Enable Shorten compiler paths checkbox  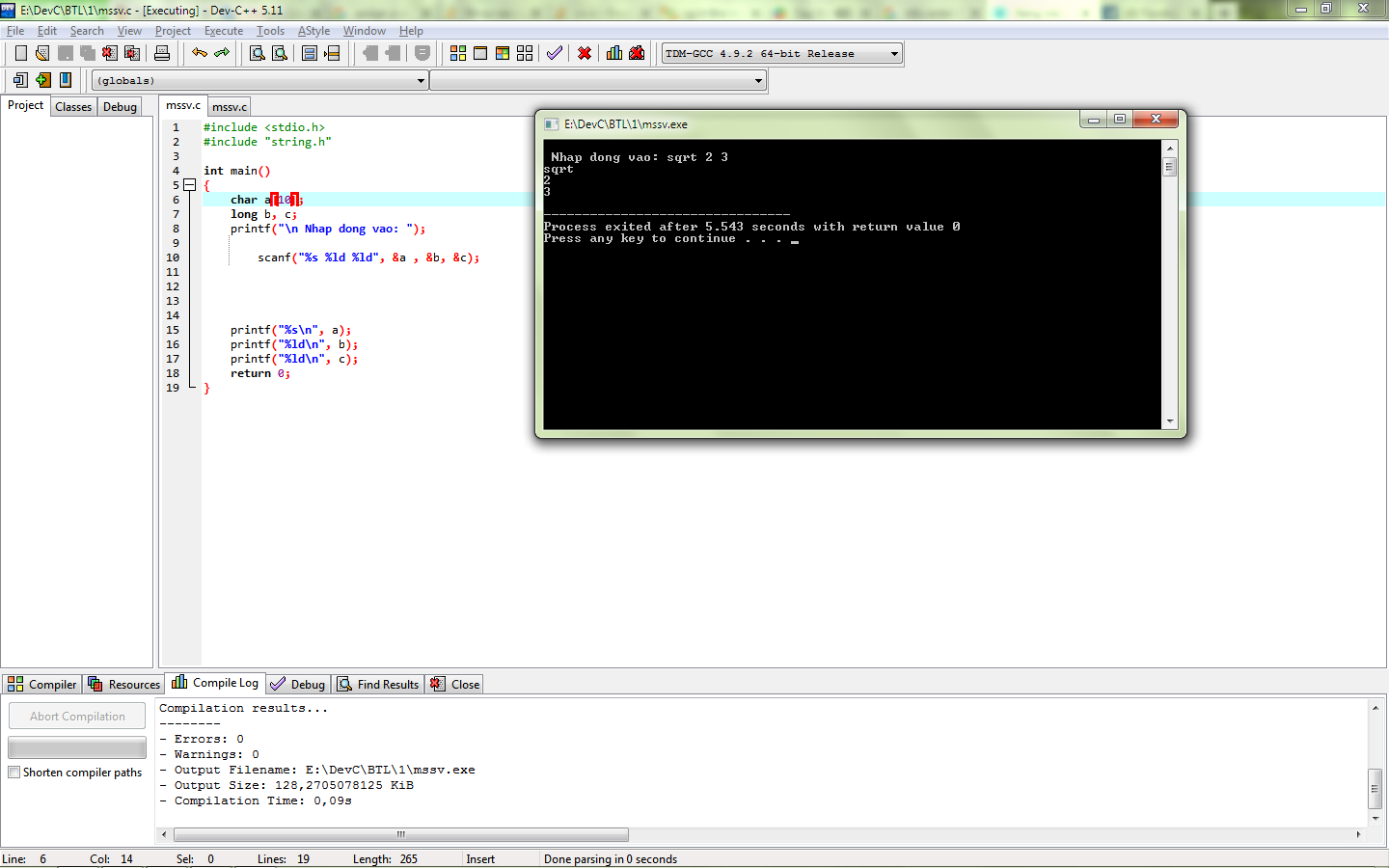(x=14, y=773)
